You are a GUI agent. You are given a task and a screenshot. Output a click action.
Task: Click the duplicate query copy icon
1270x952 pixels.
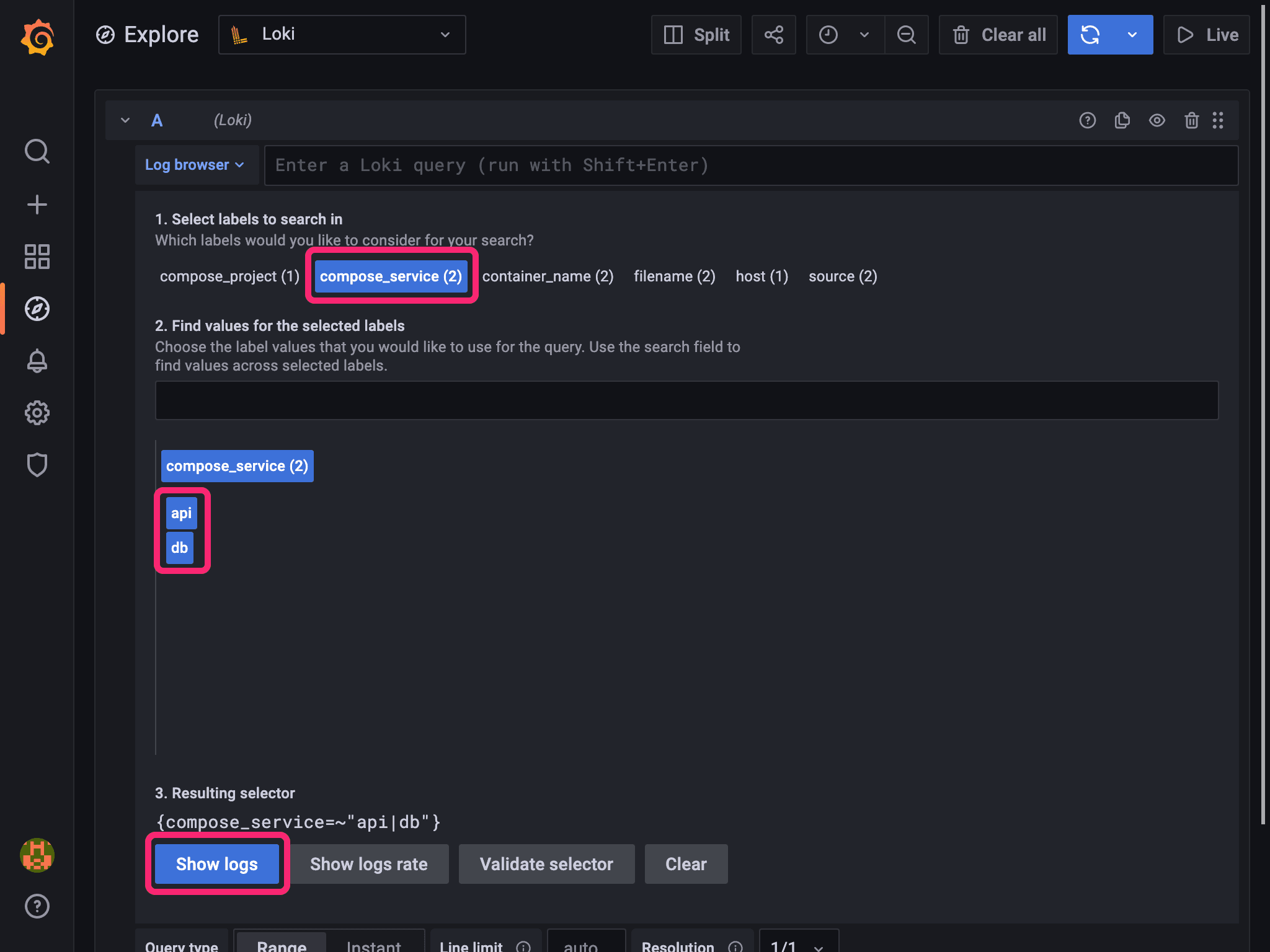point(1122,120)
